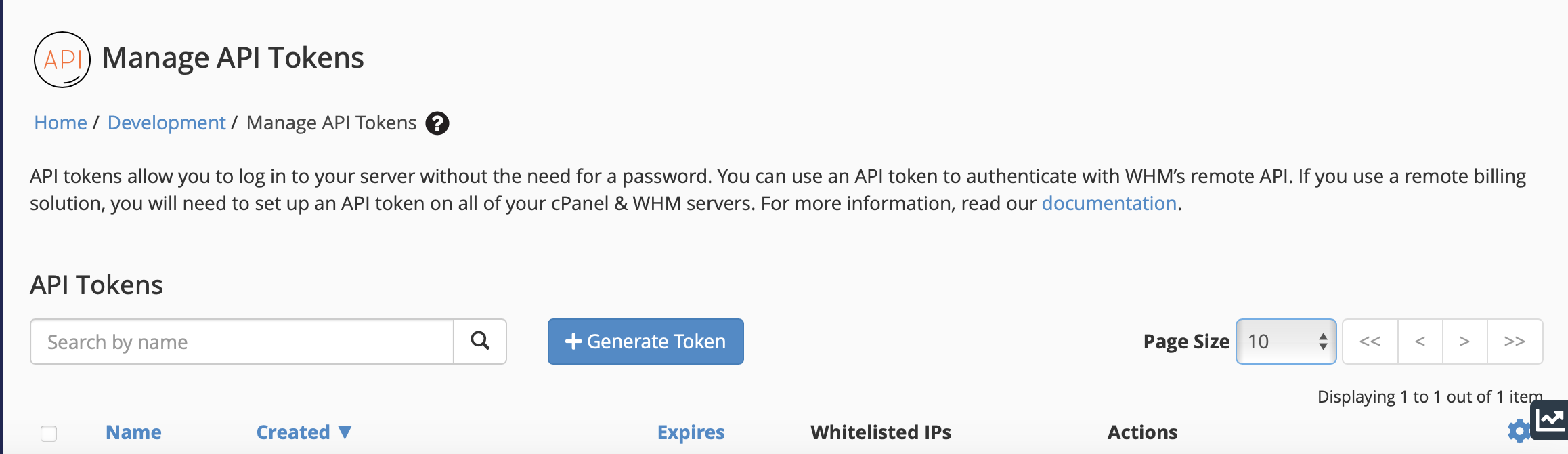Open the Page Size dropdown

tap(1286, 342)
